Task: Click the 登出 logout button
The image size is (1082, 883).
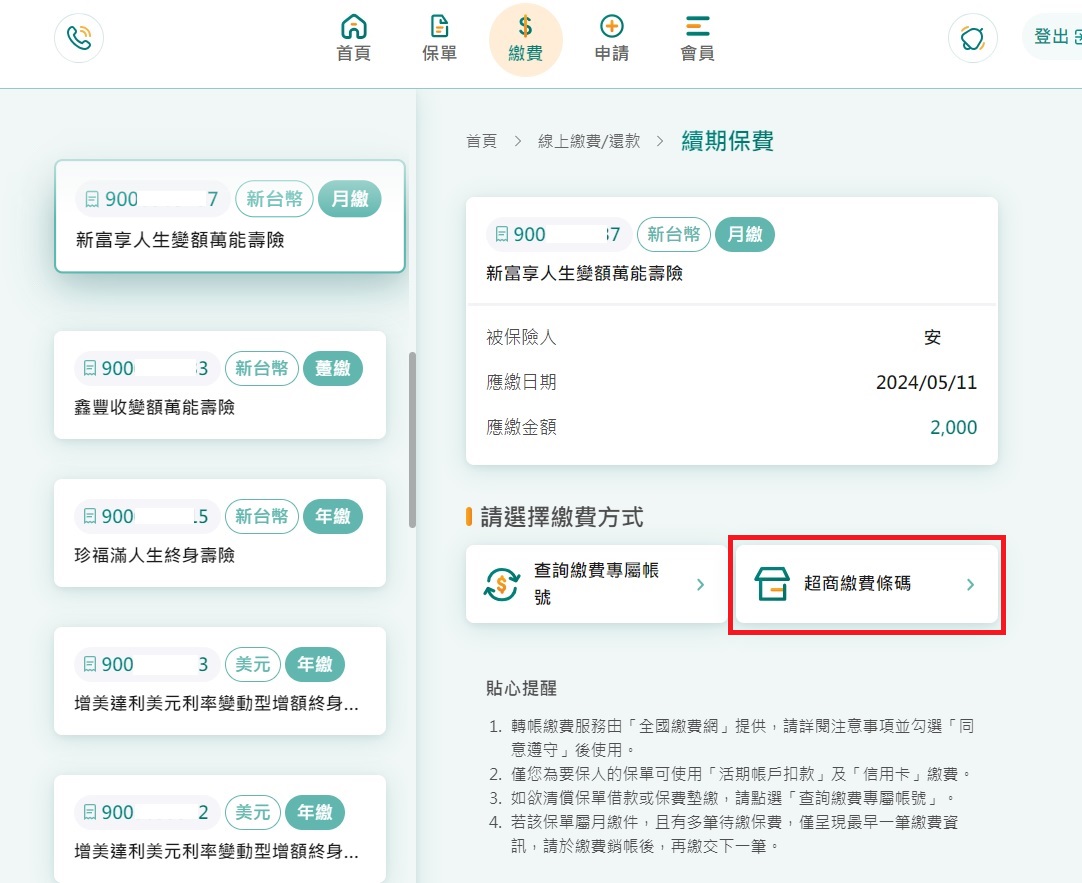Action: tap(1052, 37)
